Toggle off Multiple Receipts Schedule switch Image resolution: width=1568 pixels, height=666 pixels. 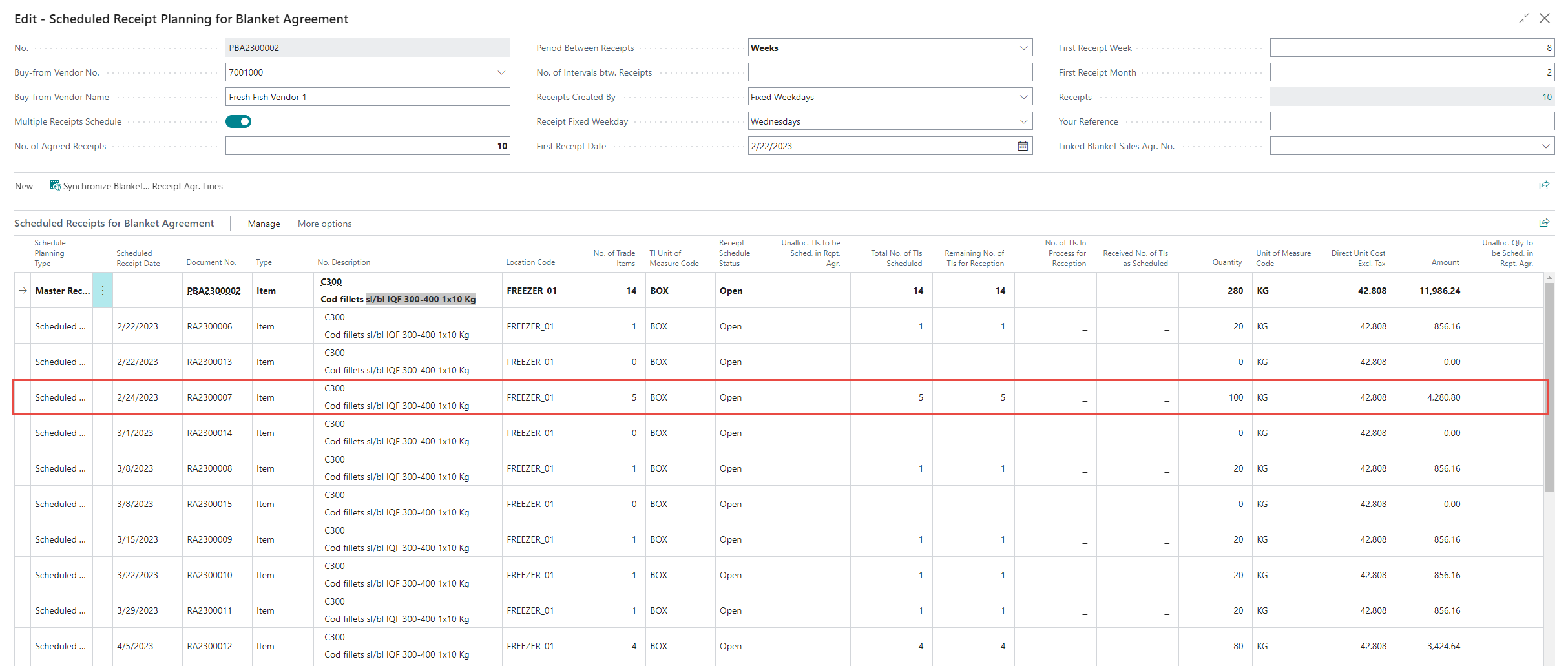click(238, 121)
